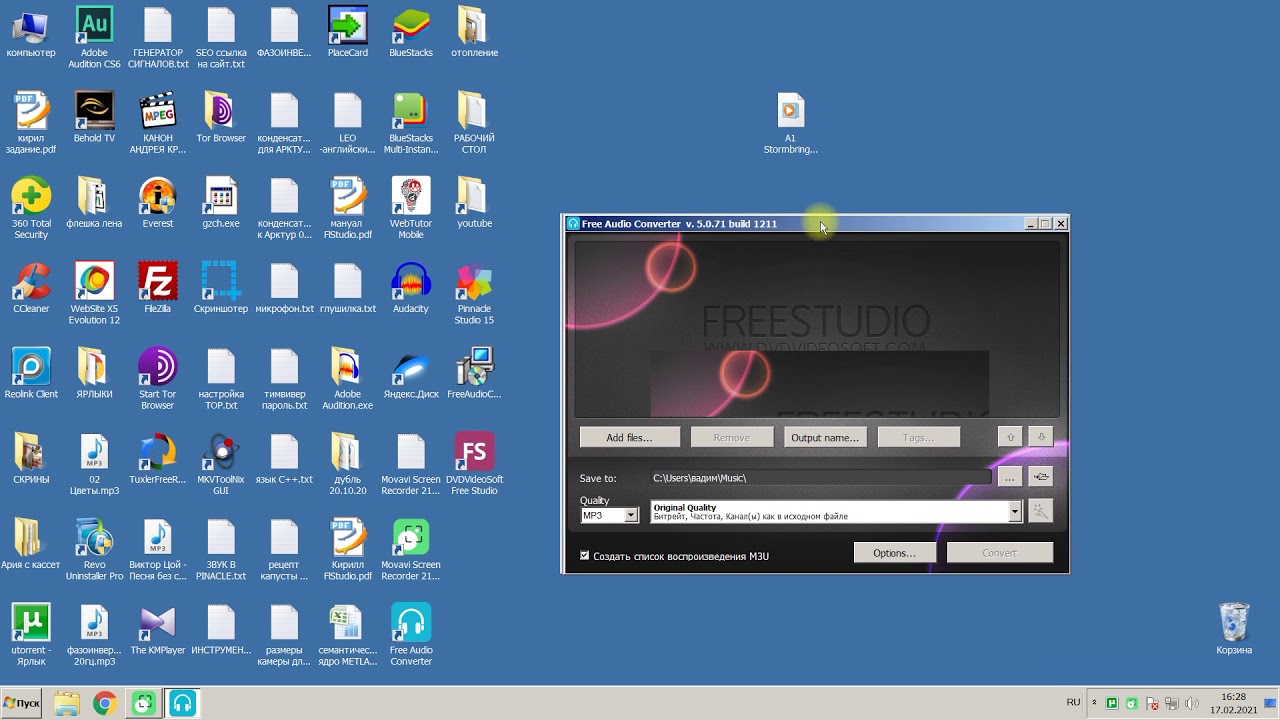Image resolution: width=1280 pixels, height=720 pixels.
Task: Click the RU language indicator
Action: pyautogui.click(x=1073, y=702)
